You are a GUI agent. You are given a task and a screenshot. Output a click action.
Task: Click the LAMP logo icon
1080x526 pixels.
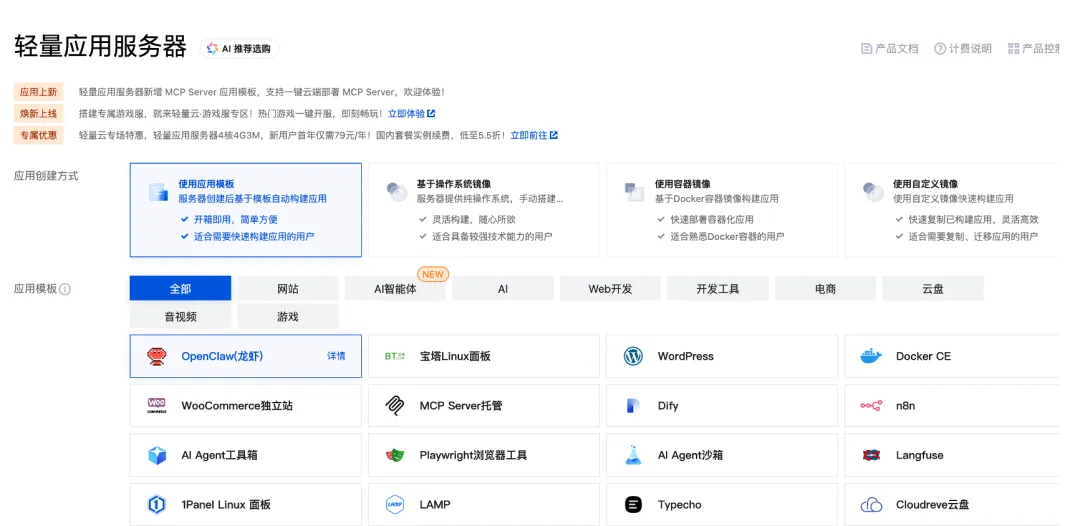click(x=395, y=505)
